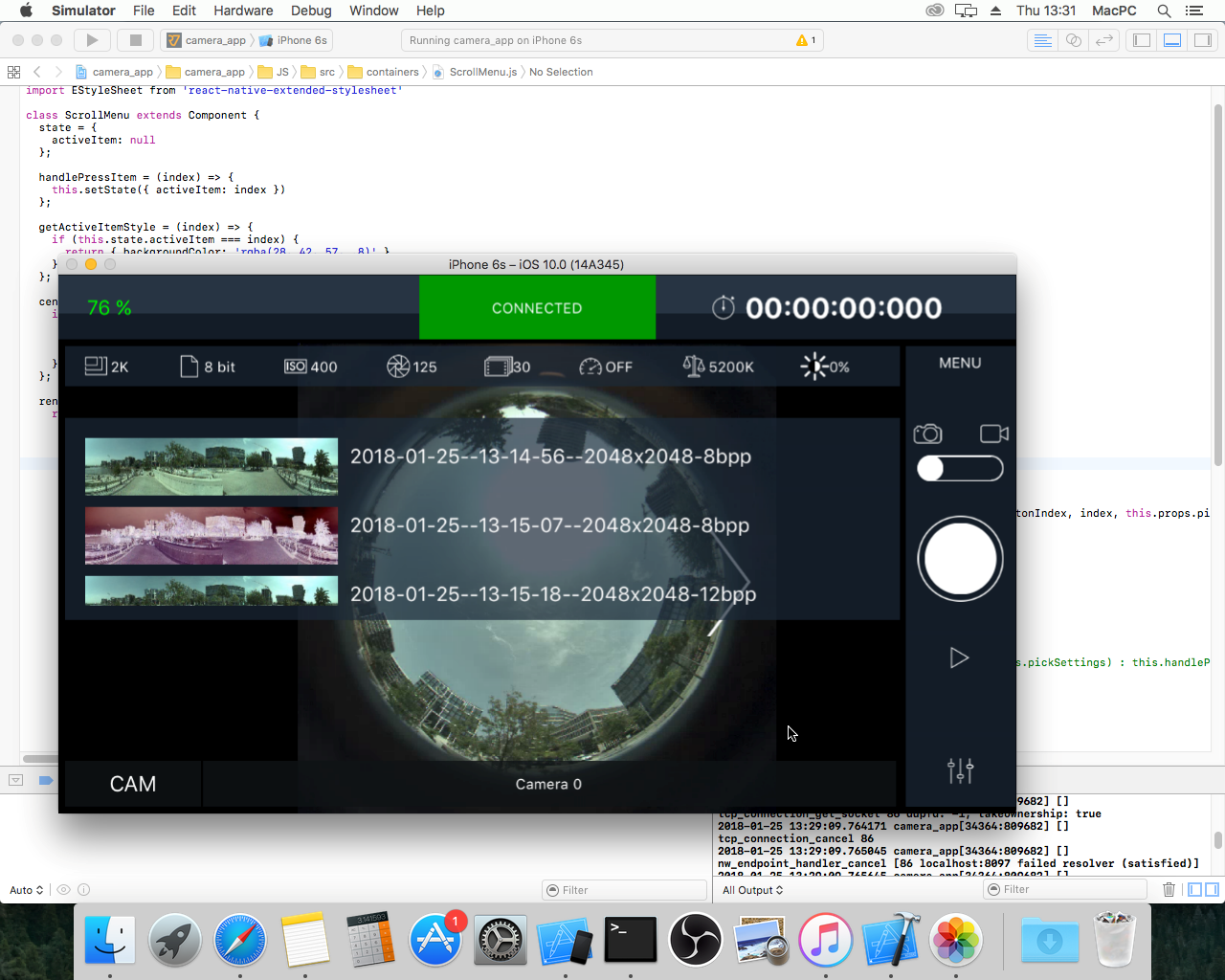Open the File menu
This screenshot has width=1225, height=980.
click(144, 11)
